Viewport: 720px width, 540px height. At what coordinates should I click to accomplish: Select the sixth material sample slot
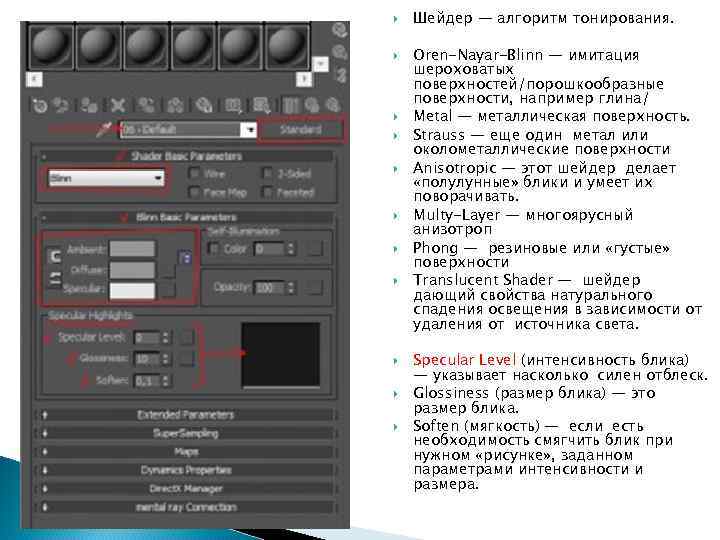pyautogui.click(x=287, y=47)
